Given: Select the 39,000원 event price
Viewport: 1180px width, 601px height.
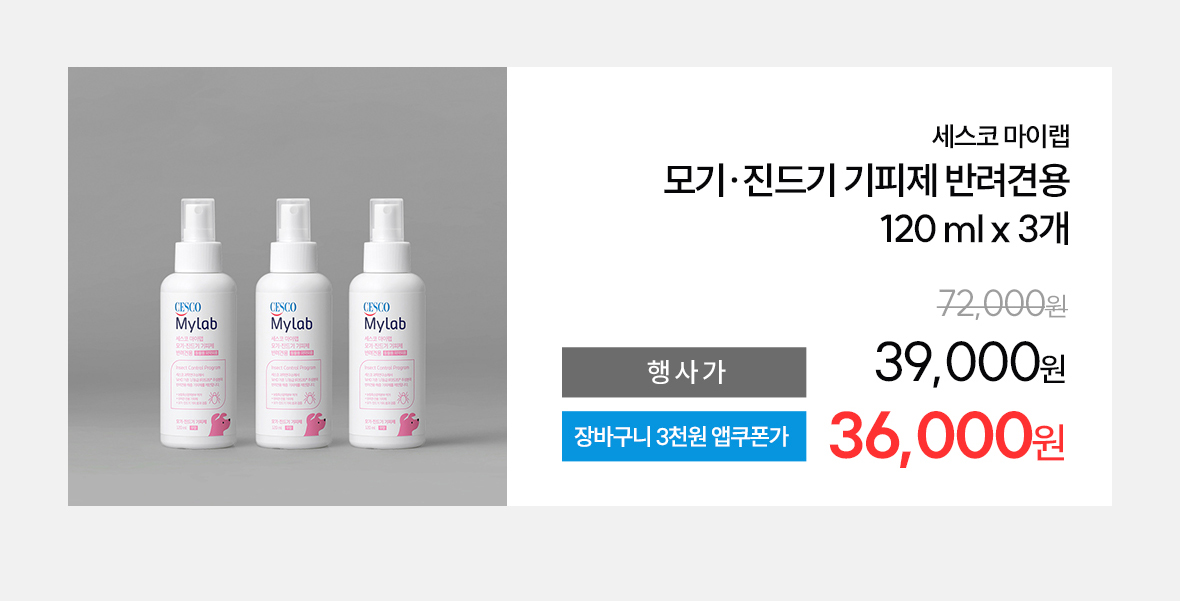Looking at the screenshot, I should click(x=969, y=363).
